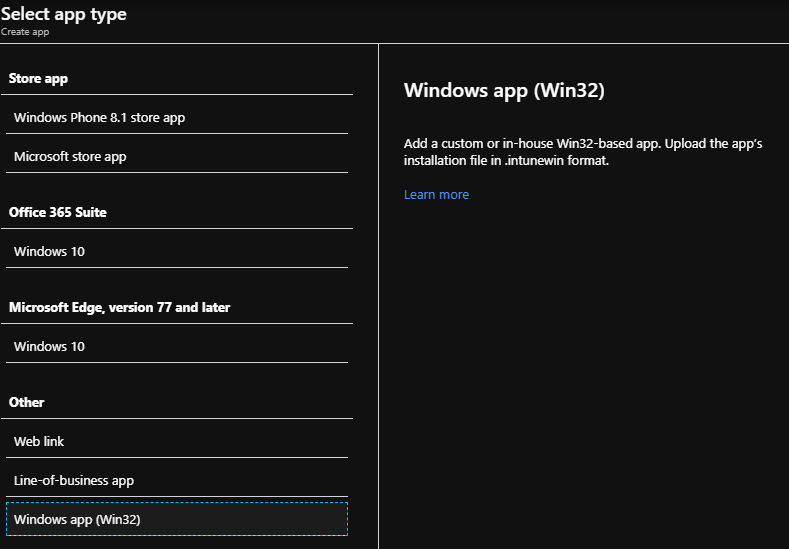Open the Learn more link

(436, 195)
